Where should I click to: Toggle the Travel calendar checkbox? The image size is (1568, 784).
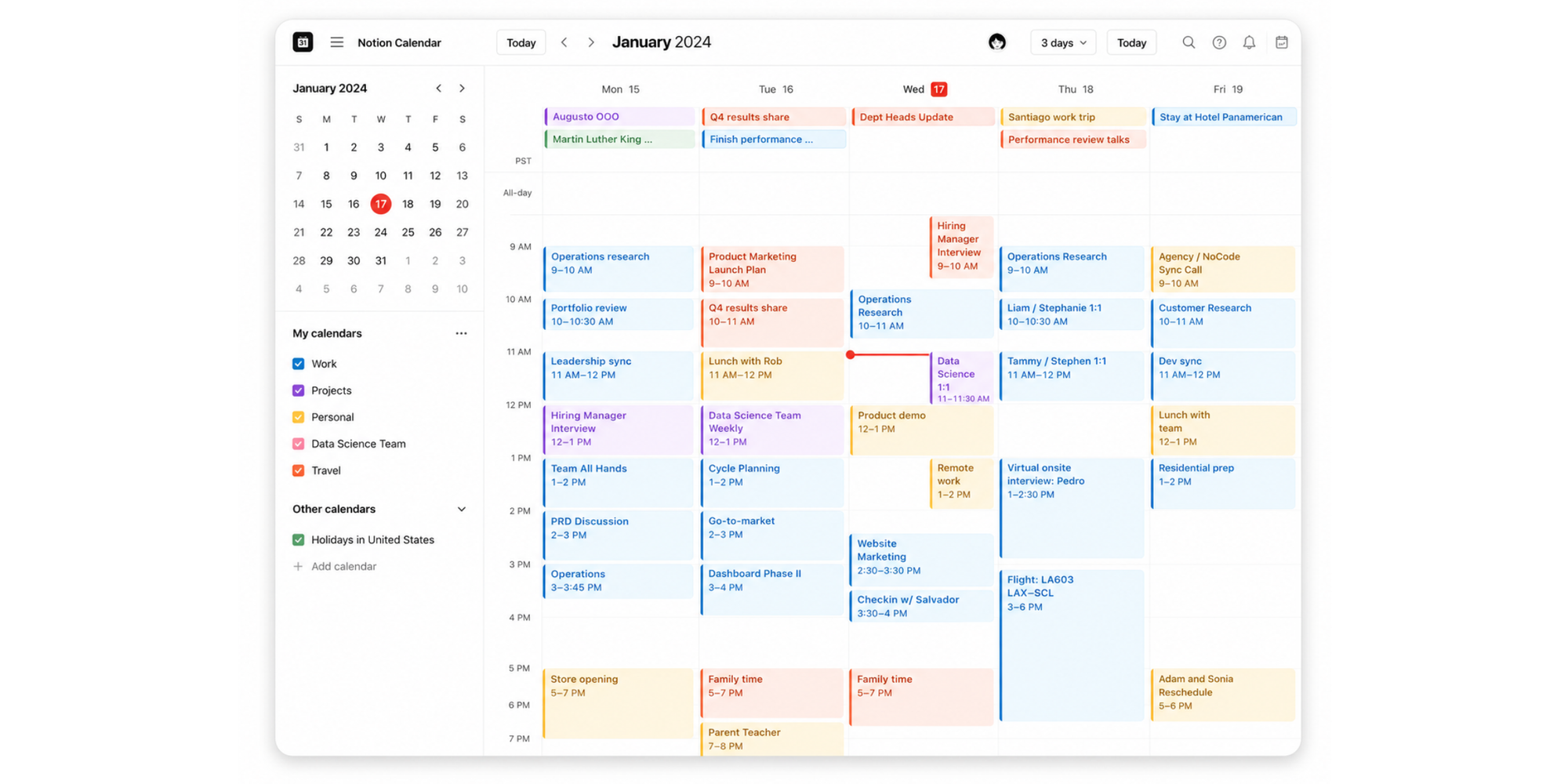point(298,470)
